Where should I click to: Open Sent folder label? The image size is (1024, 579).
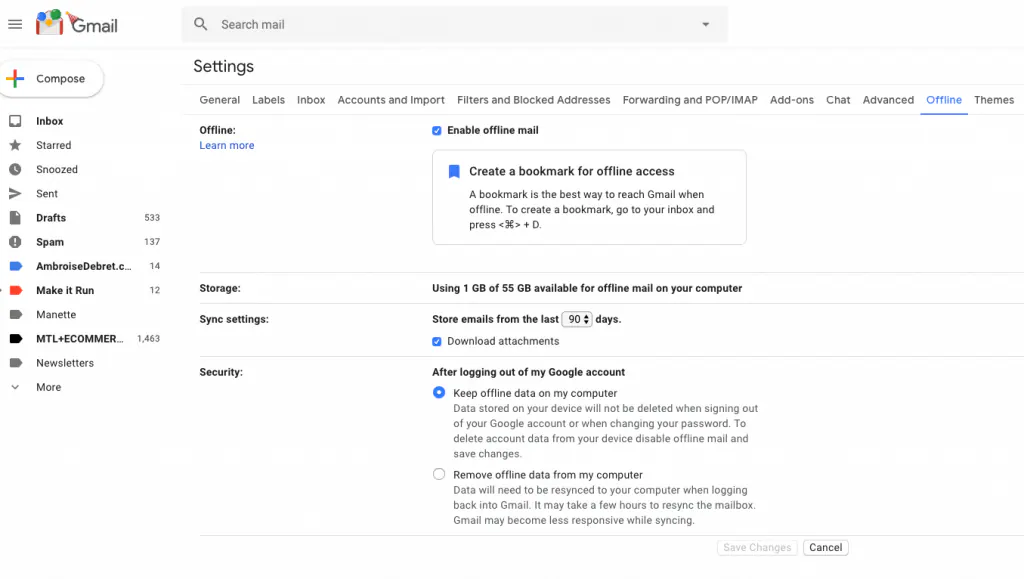tap(46, 193)
